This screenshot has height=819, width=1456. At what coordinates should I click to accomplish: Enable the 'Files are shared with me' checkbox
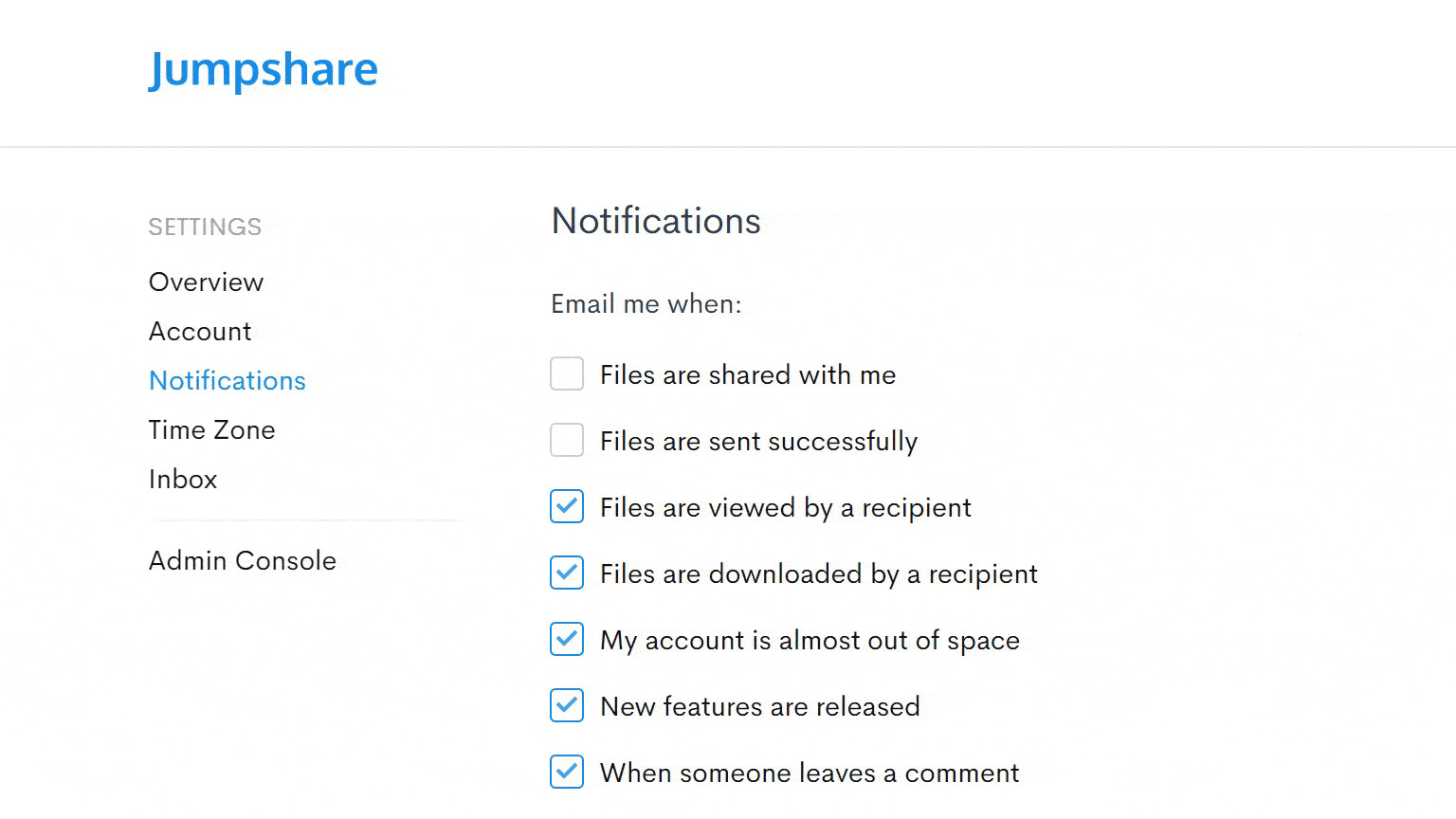[x=567, y=374]
